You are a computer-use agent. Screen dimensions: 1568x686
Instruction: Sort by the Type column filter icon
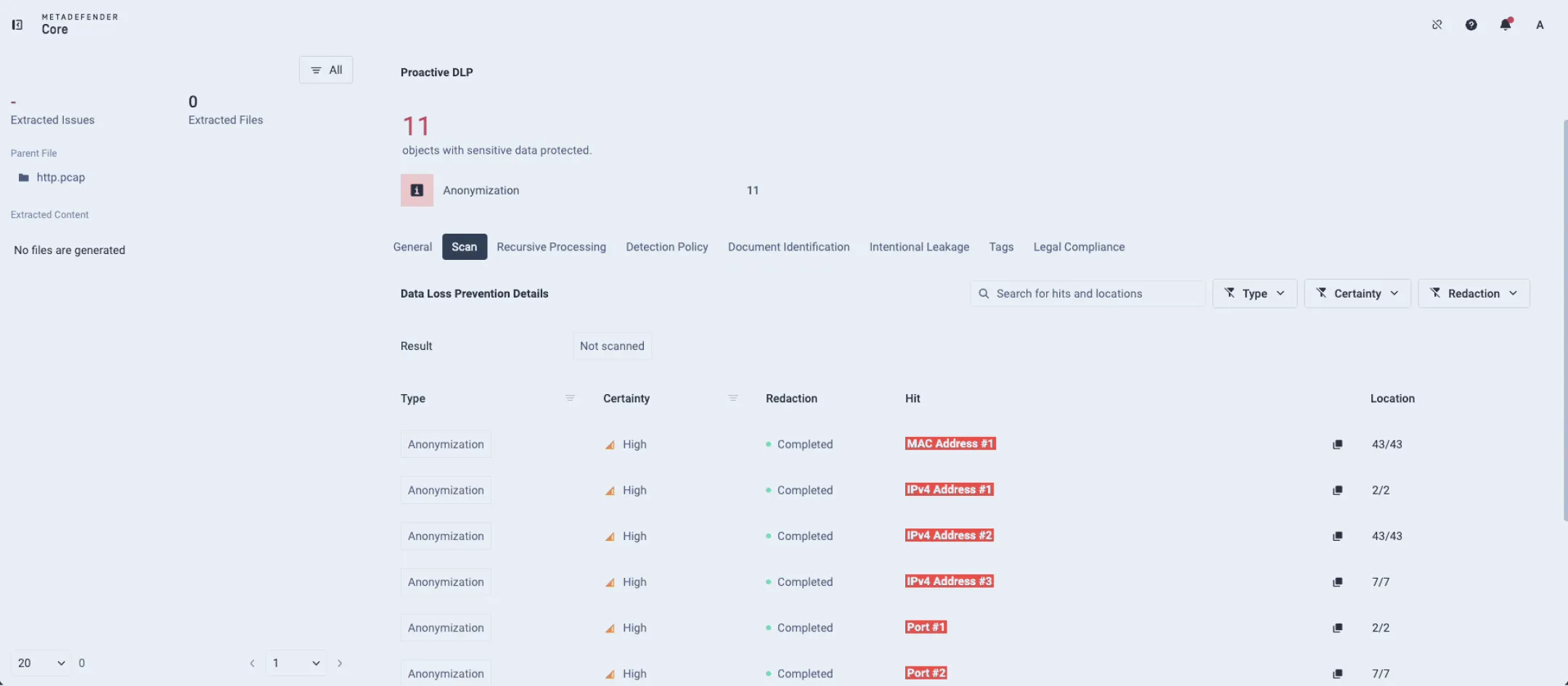pyautogui.click(x=570, y=398)
